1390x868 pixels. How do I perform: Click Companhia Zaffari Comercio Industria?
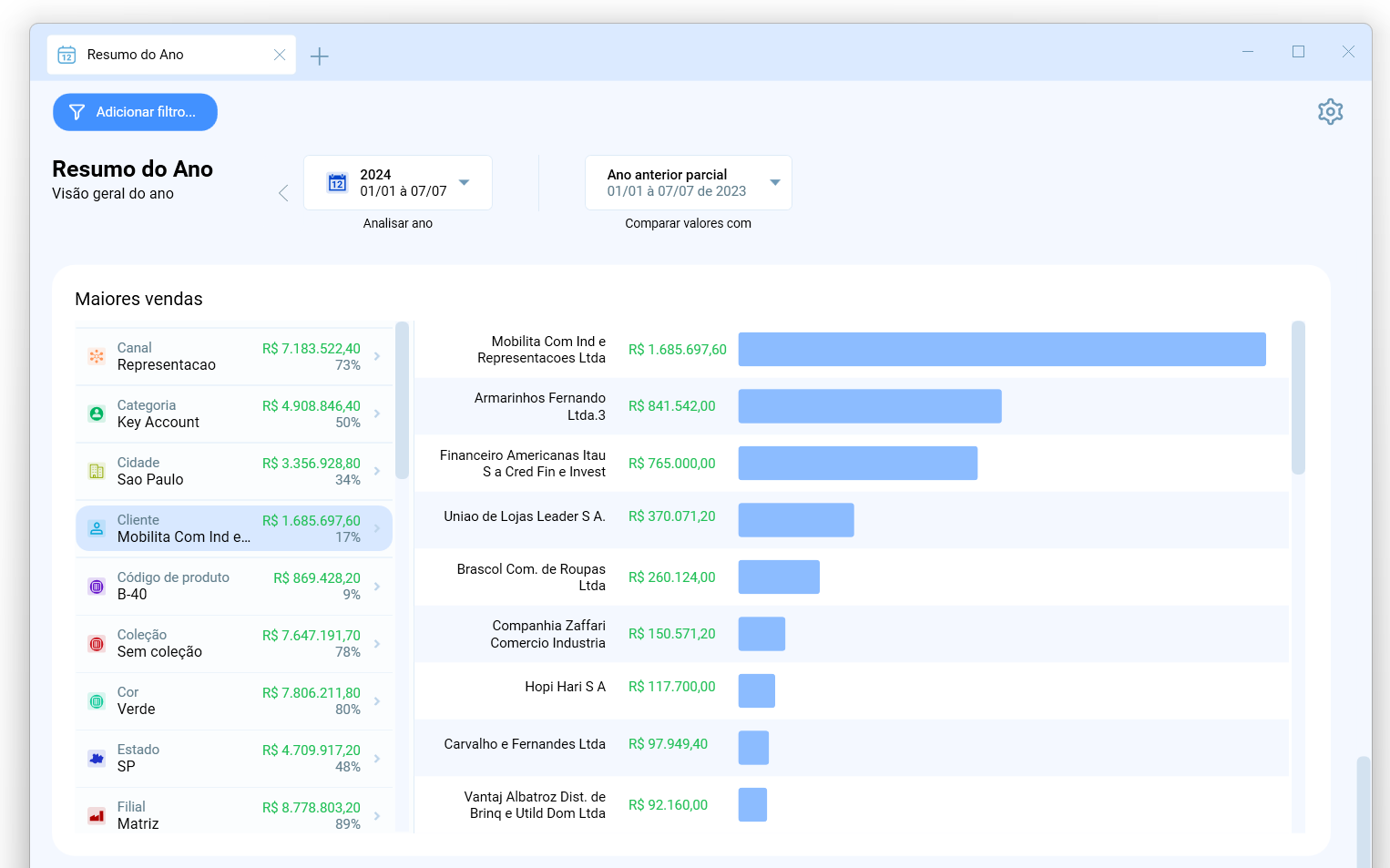coord(547,634)
